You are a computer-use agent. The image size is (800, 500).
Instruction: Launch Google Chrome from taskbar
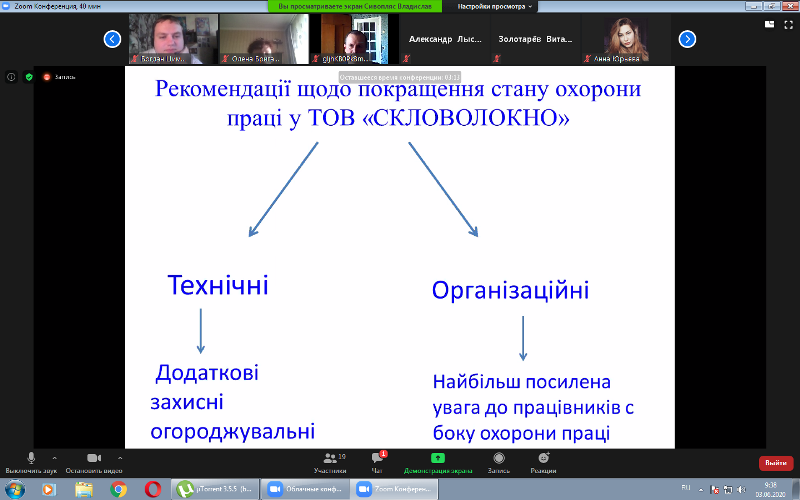pyautogui.click(x=118, y=489)
